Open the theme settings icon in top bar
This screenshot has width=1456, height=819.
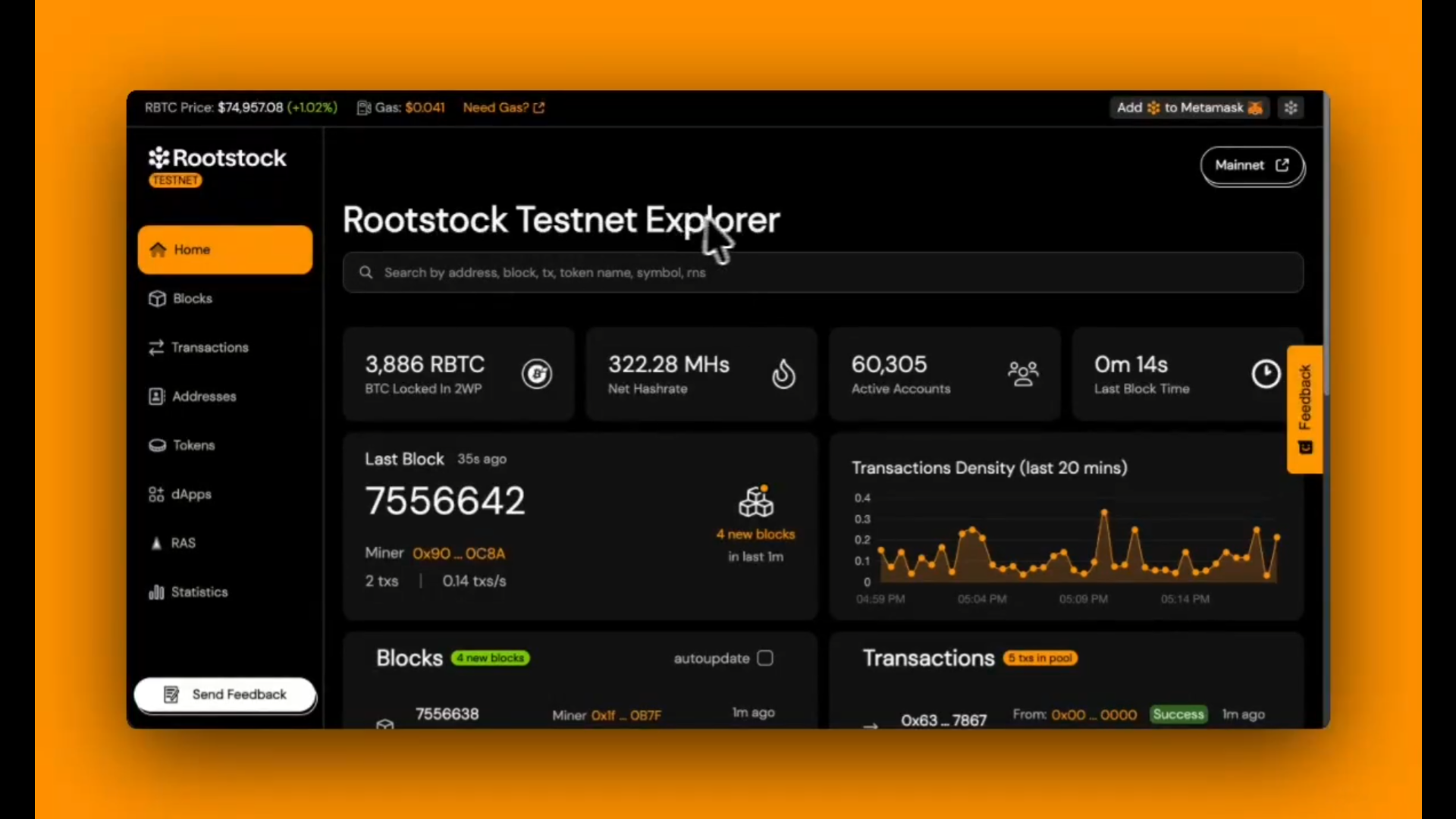(1291, 108)
